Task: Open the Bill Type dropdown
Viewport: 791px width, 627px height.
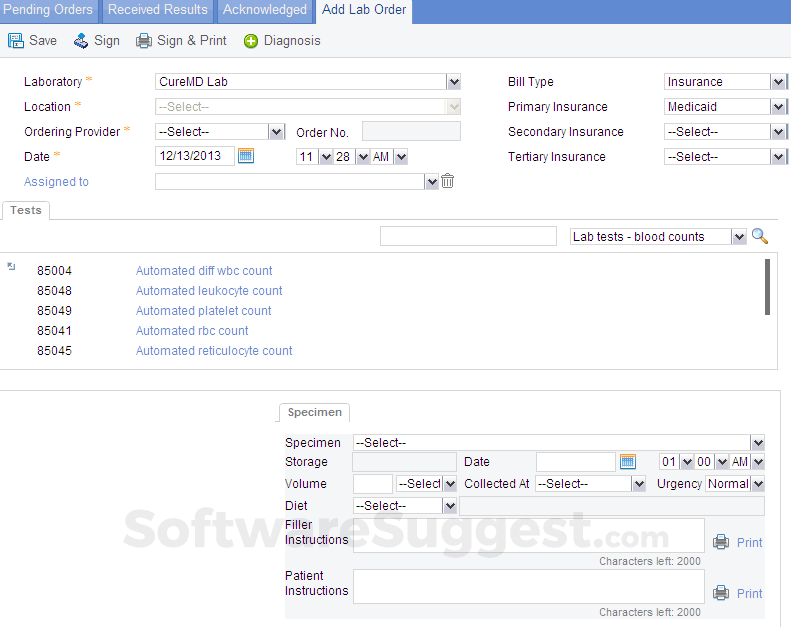Action: [778, 82]
